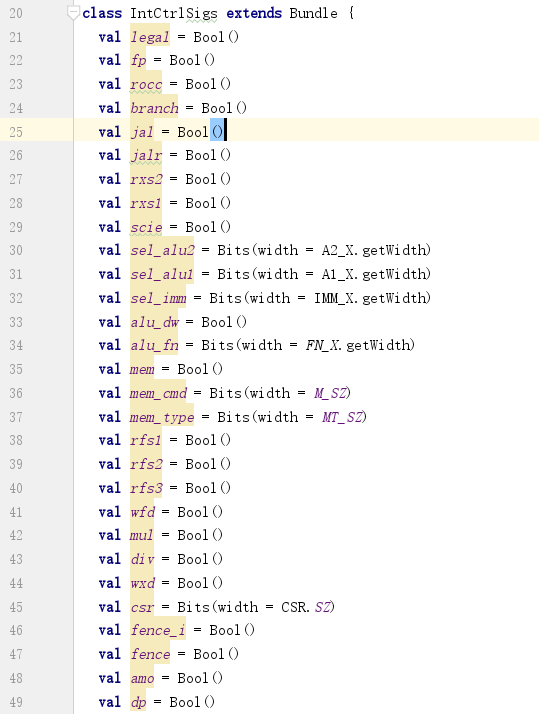
Task: Click the amo variable name
Action: click(142, 678)
